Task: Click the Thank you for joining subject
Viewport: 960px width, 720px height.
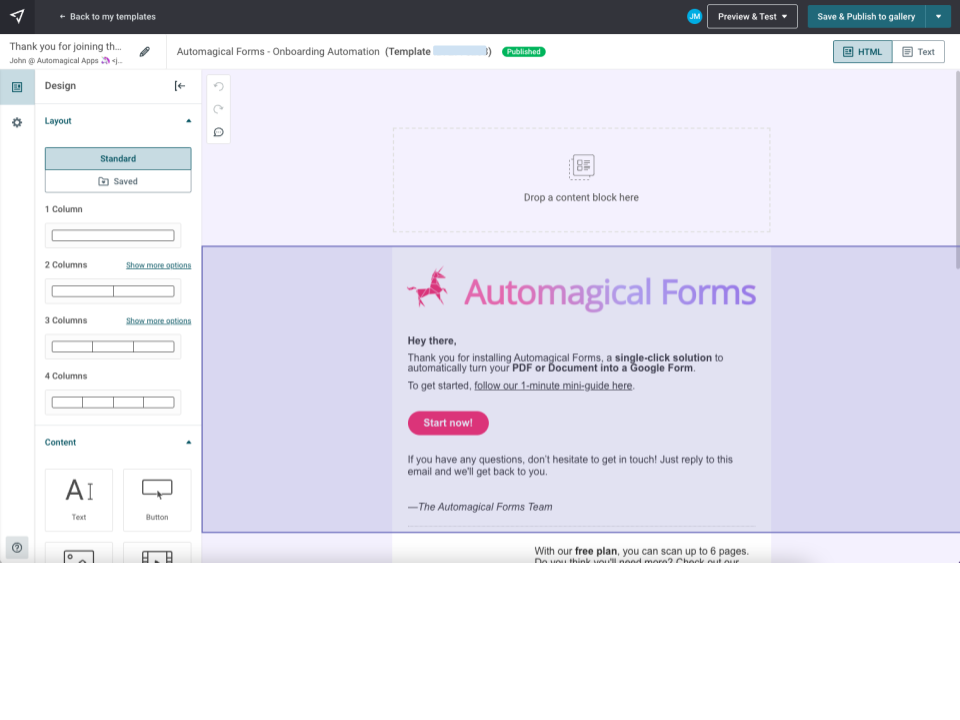Action: (66, 47)
